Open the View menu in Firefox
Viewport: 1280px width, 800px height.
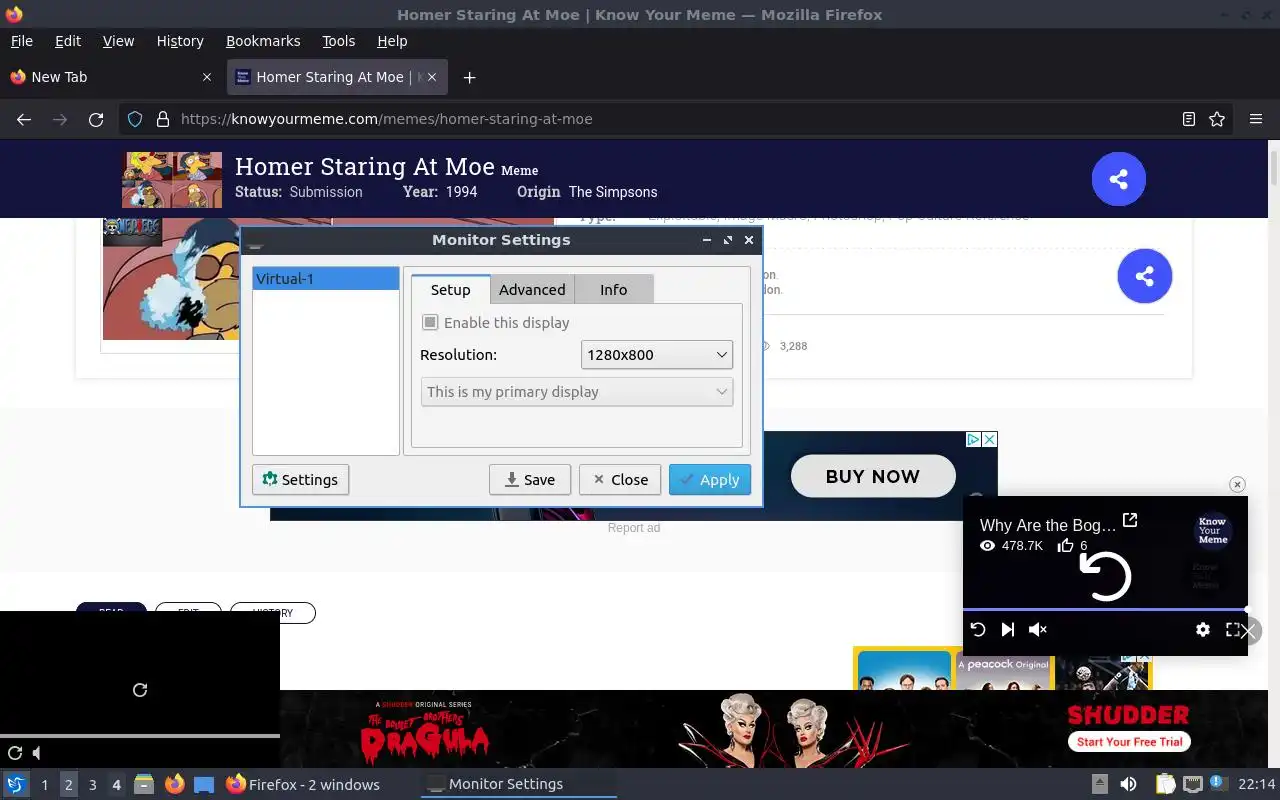tap(118, 41)
